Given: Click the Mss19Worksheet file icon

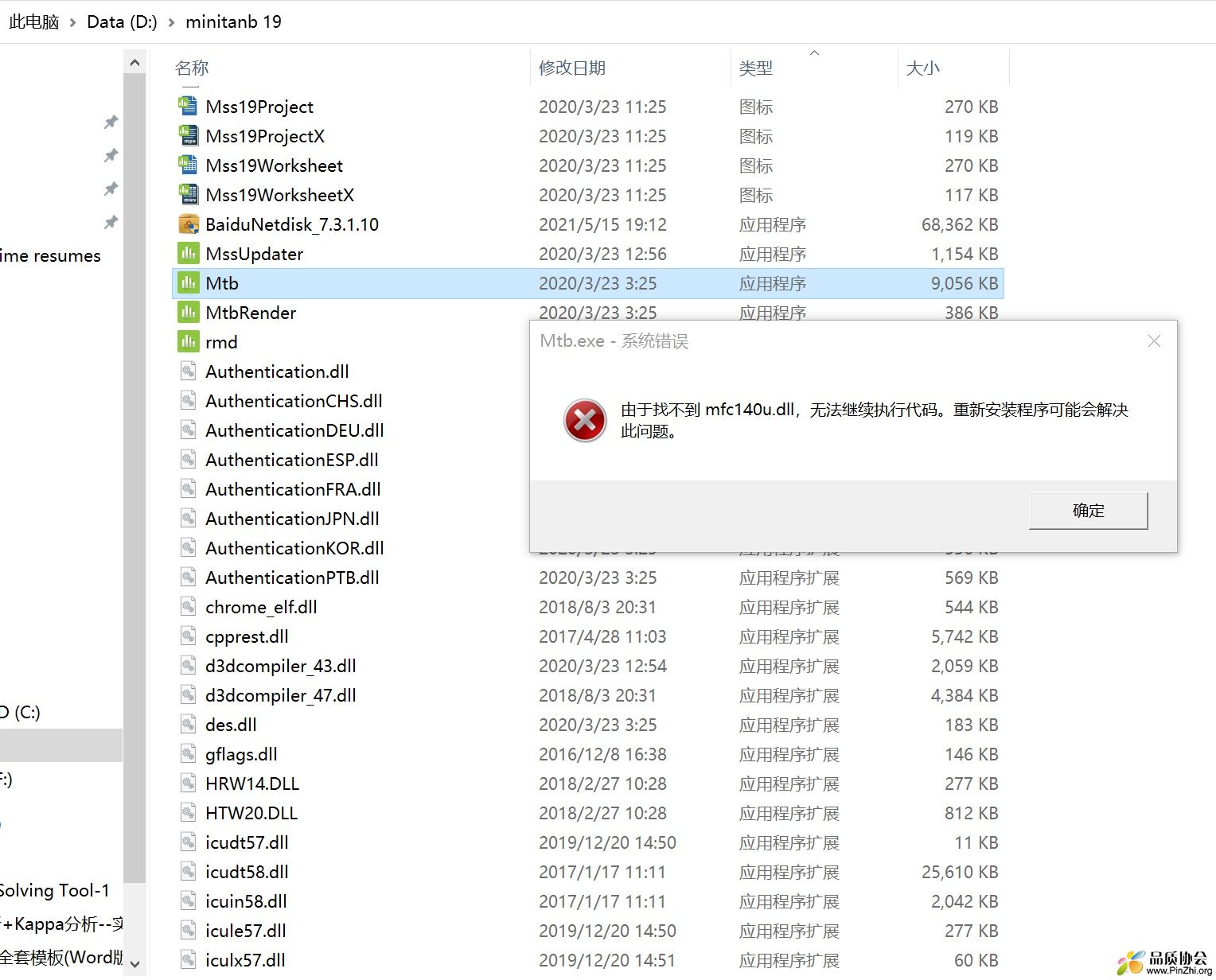Looking at the screenshot, I should tap(188, 165).
